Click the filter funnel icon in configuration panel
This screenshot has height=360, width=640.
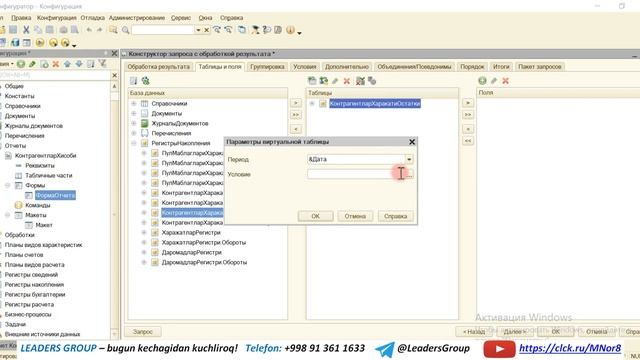click(x=102, y=64)
